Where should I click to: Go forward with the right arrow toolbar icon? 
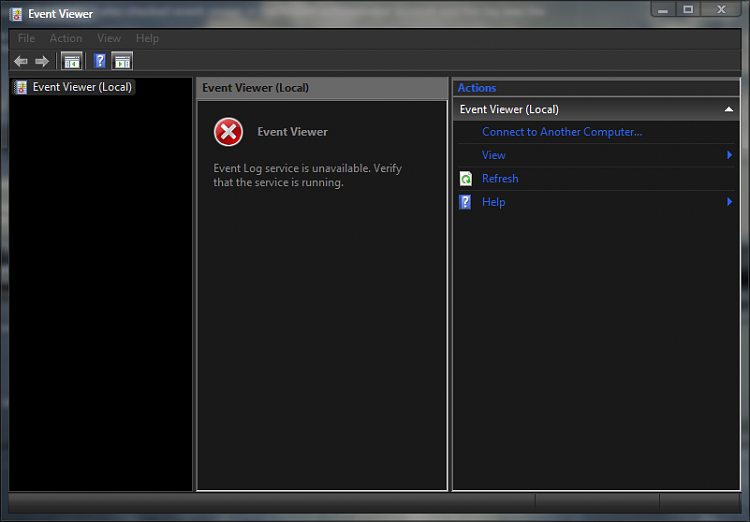pos(42,61)
